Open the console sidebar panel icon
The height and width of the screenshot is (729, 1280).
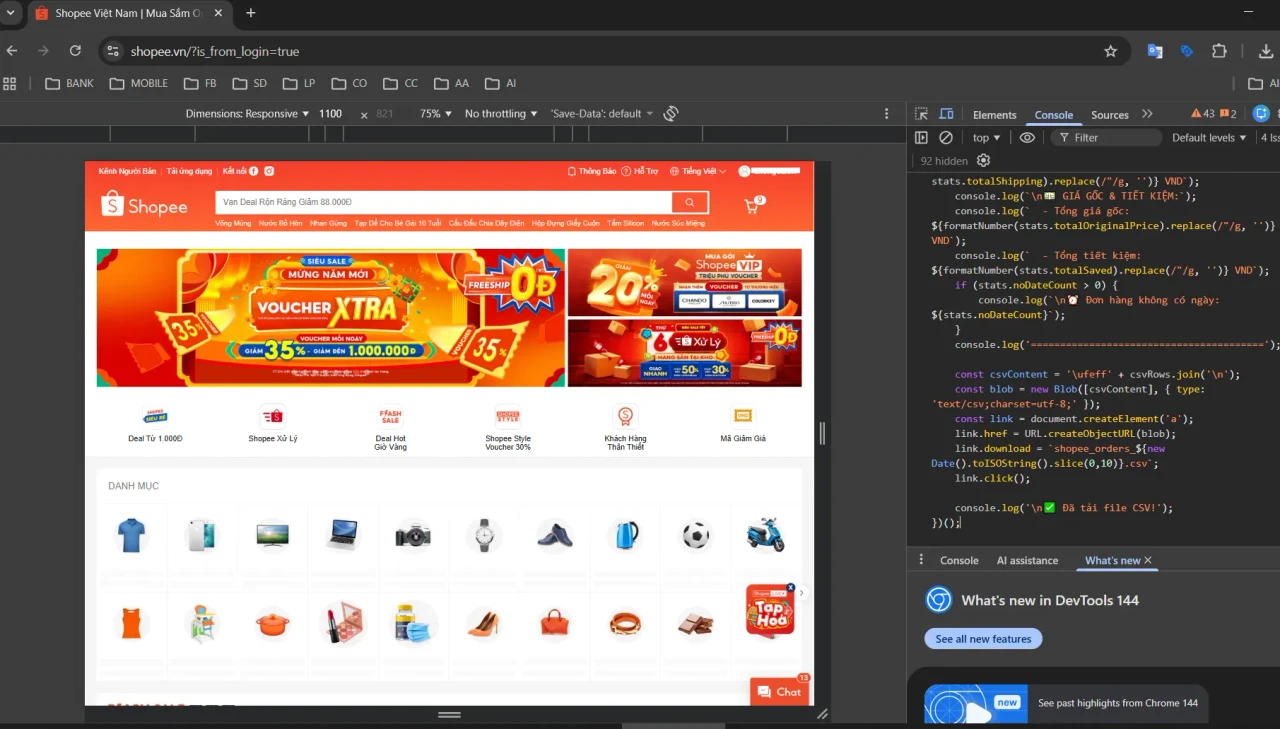pos(921,137)
